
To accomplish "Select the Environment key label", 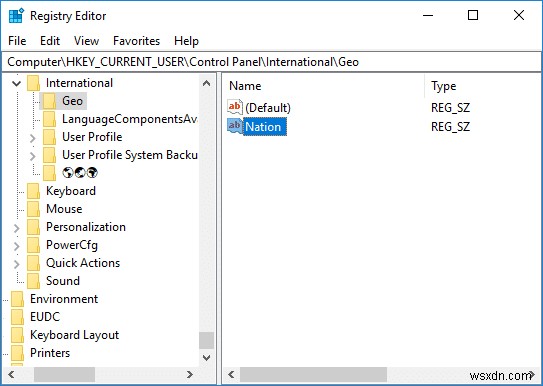I will pos(64,299).
